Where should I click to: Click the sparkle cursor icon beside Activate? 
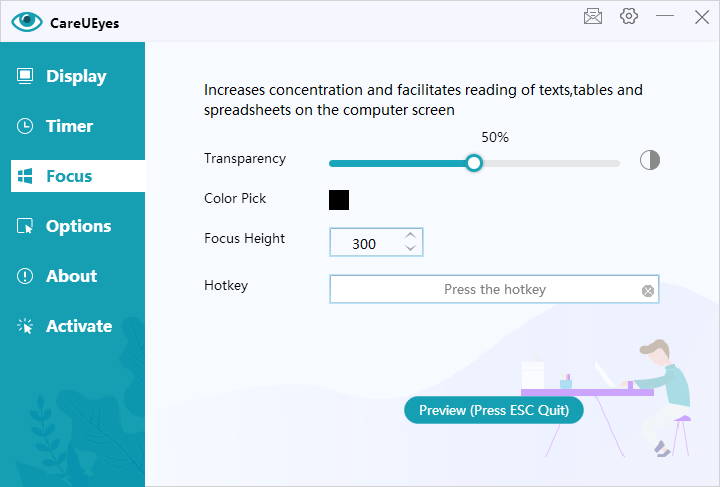click(25, 326)
